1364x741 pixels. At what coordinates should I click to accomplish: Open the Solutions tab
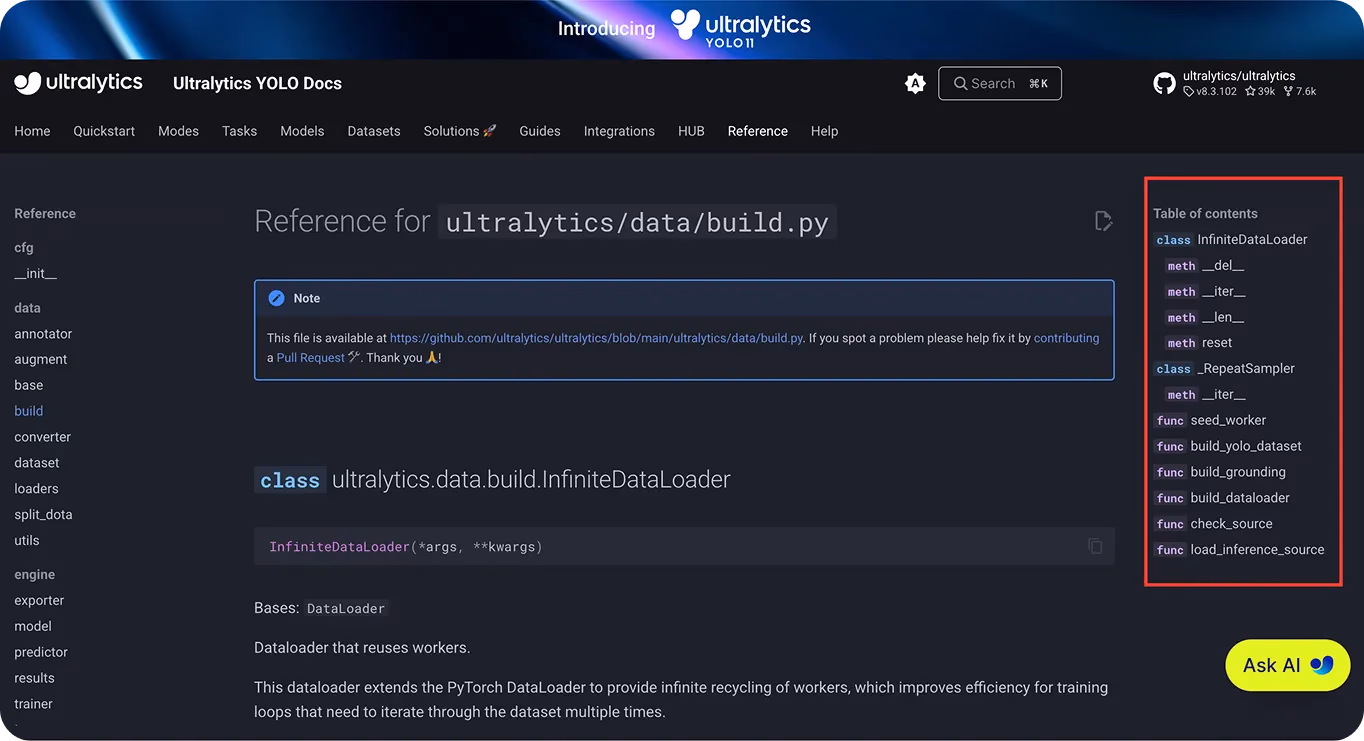pyautogui.click(x=460, y=131)
